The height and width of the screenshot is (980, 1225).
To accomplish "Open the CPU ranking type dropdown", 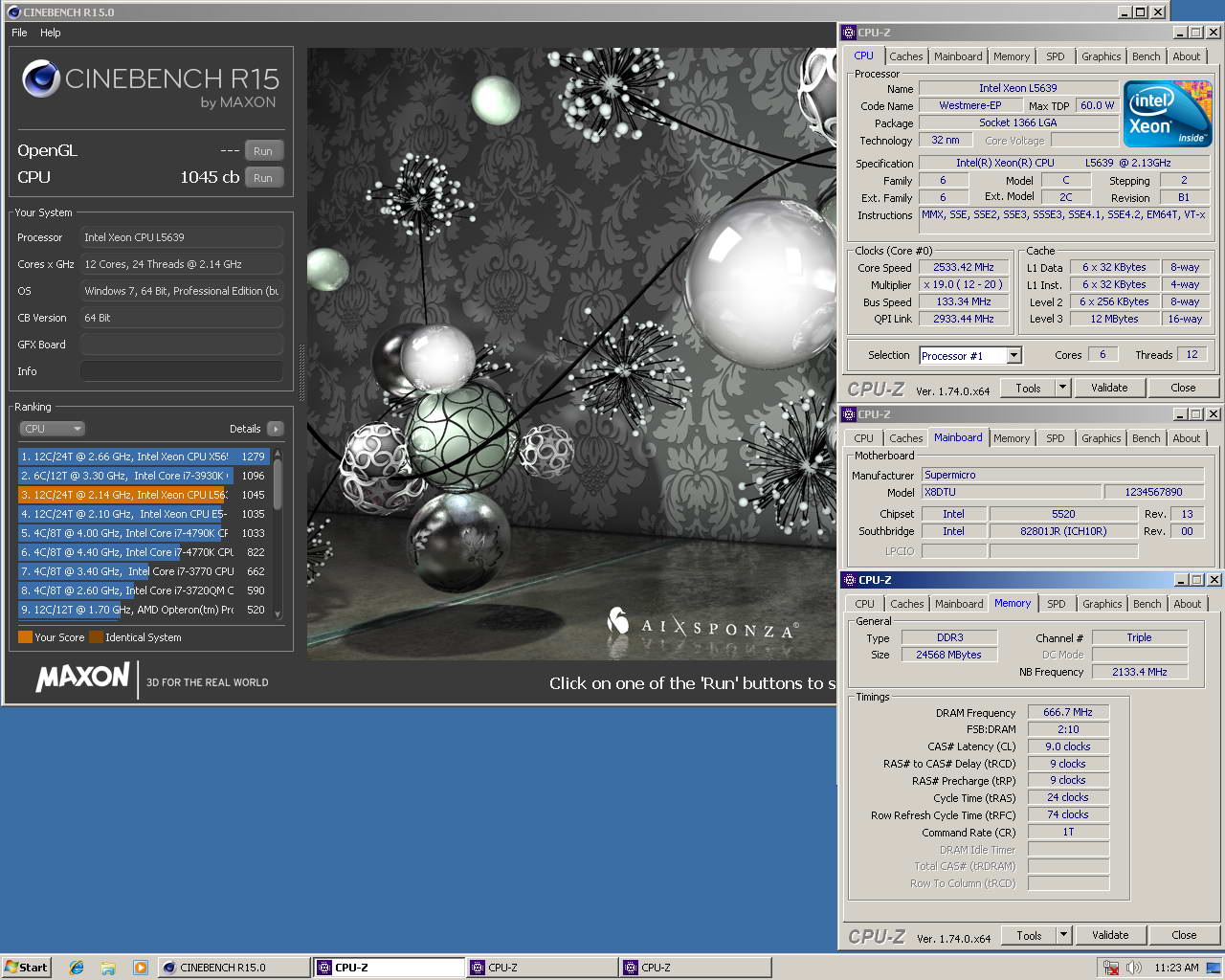I will 52,429.
